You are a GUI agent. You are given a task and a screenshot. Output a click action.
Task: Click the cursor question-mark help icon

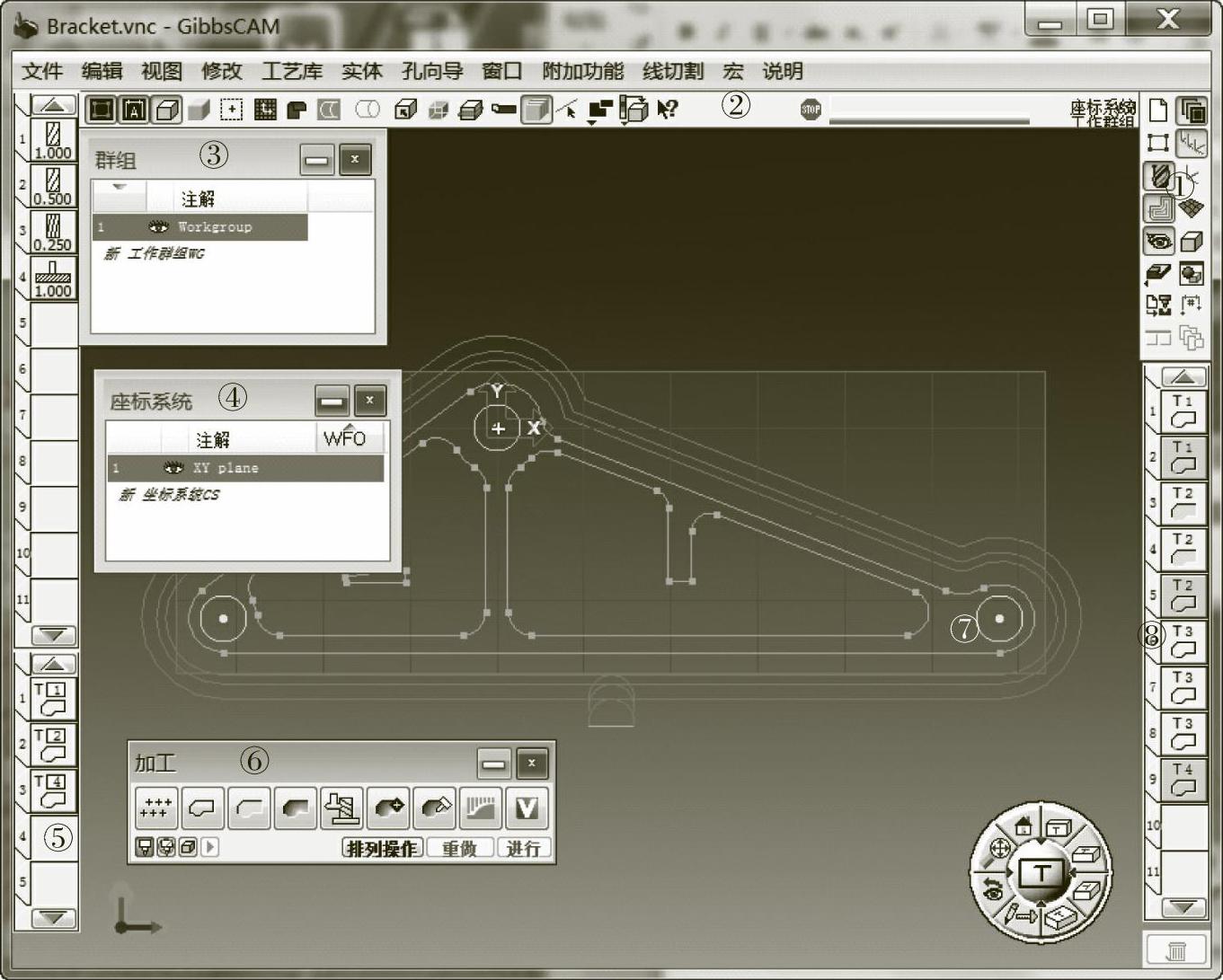pyautogui.click(x=667, y=110)
